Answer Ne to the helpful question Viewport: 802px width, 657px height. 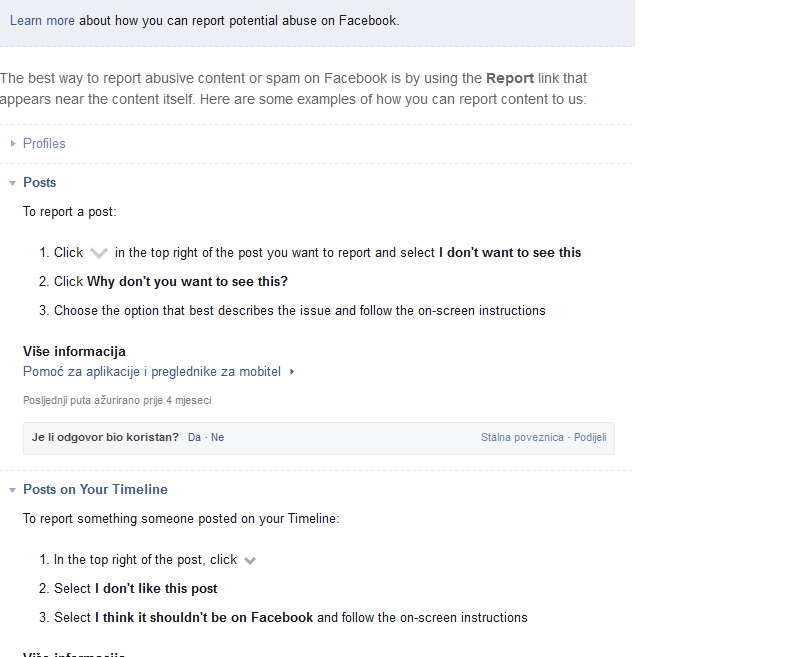coord(217,438)
